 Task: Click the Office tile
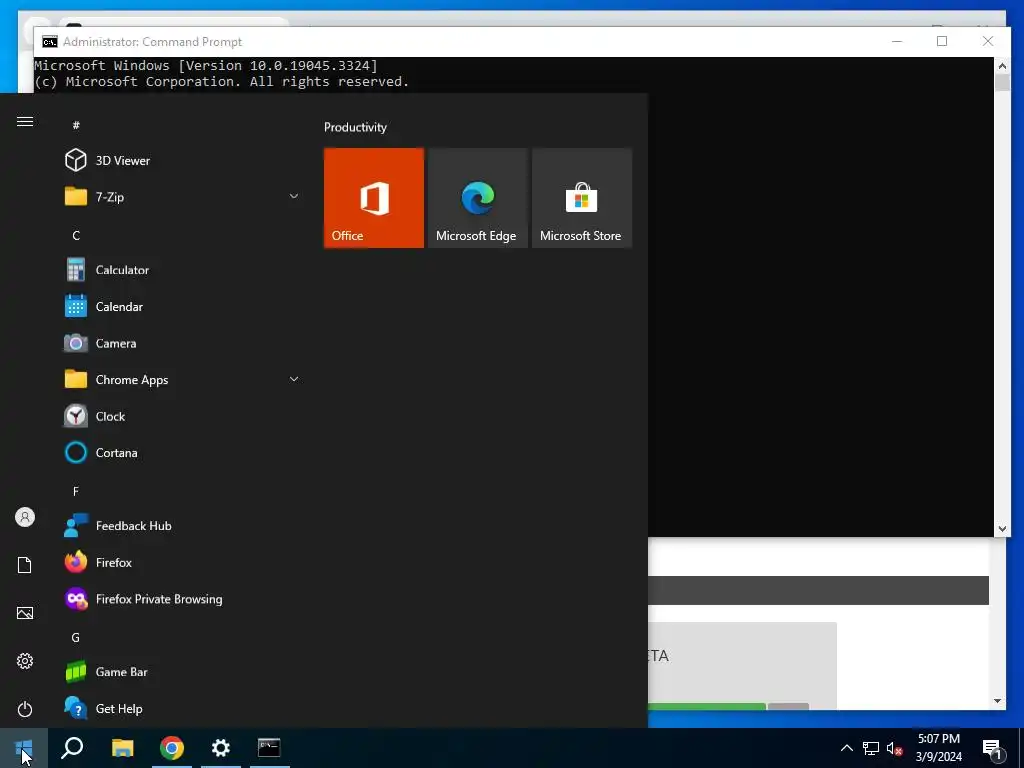374,198
